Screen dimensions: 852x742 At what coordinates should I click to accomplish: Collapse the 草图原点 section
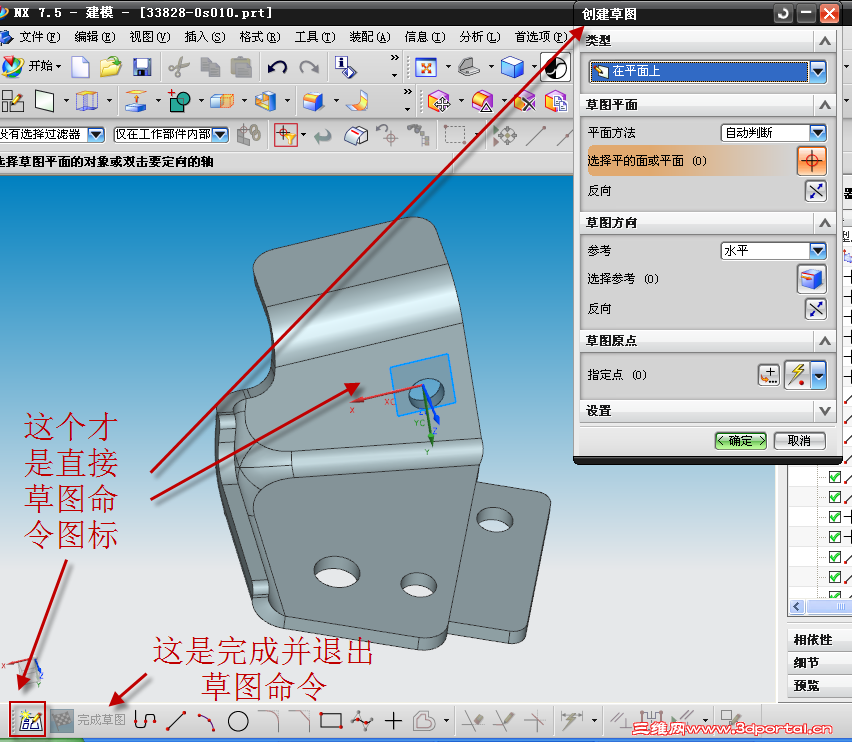pos(825,341)
